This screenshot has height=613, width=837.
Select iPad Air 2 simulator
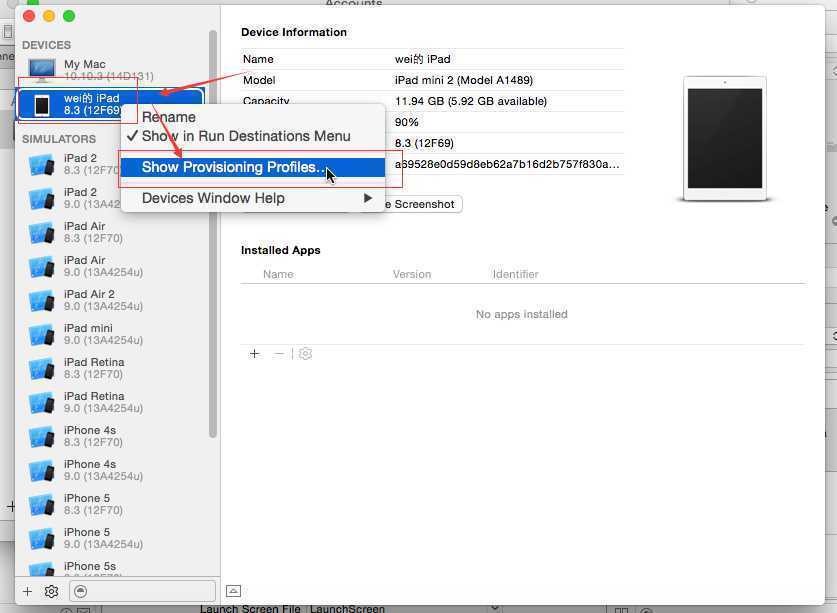coord(115,300)
